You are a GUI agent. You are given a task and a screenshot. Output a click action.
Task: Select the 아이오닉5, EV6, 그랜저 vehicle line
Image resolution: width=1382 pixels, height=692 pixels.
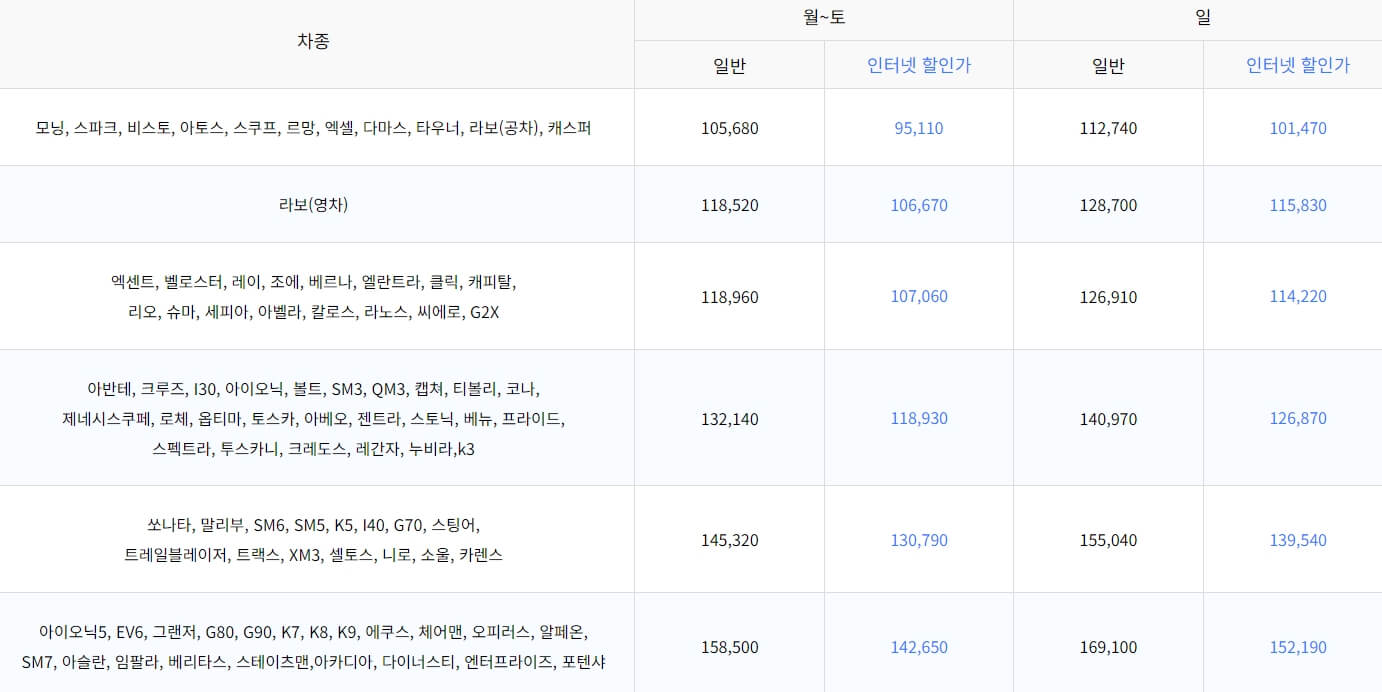point(313,632)
